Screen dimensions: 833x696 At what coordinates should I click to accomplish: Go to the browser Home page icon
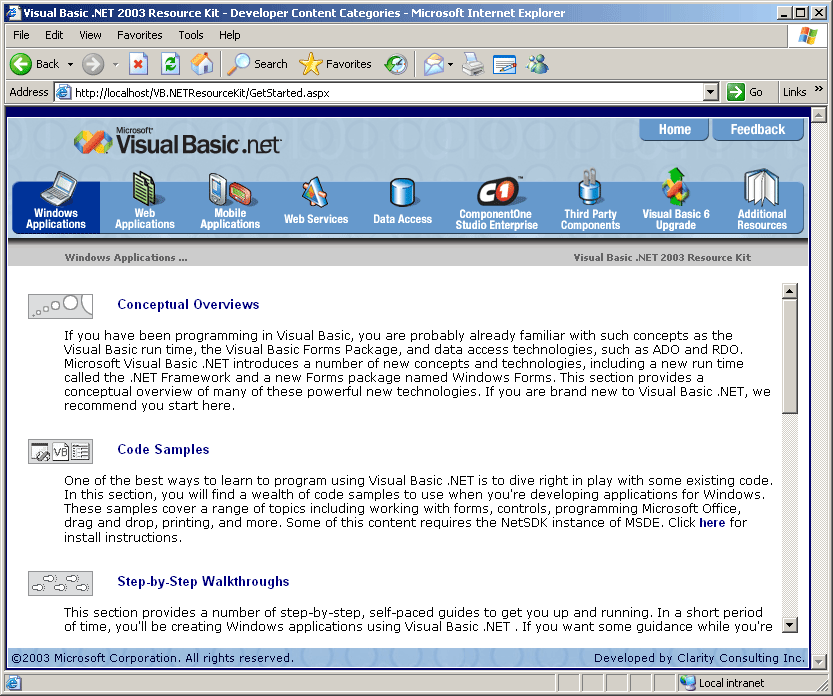pyautogui.click(x=202, y=64)
